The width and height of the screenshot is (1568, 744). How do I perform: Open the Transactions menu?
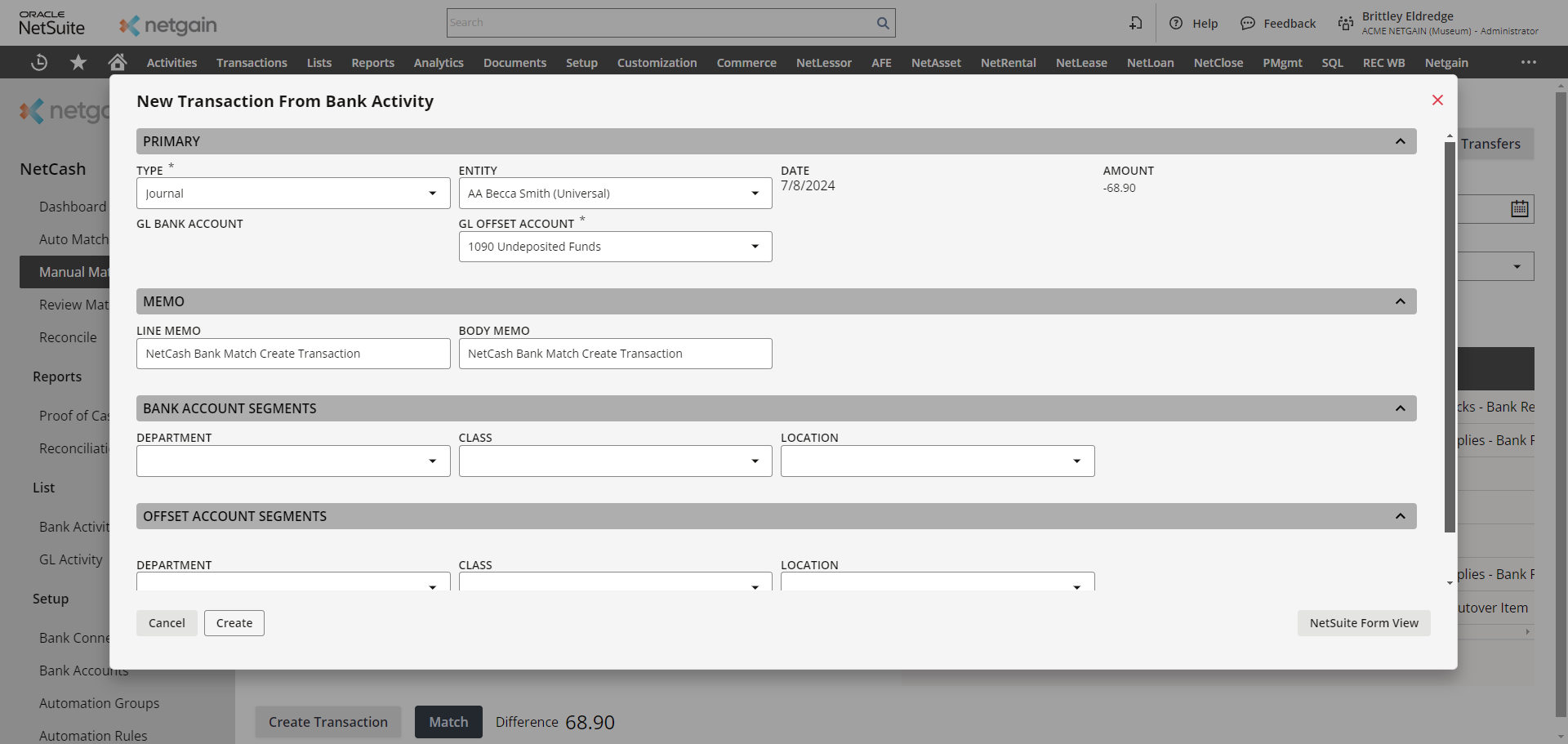point(252,63)
